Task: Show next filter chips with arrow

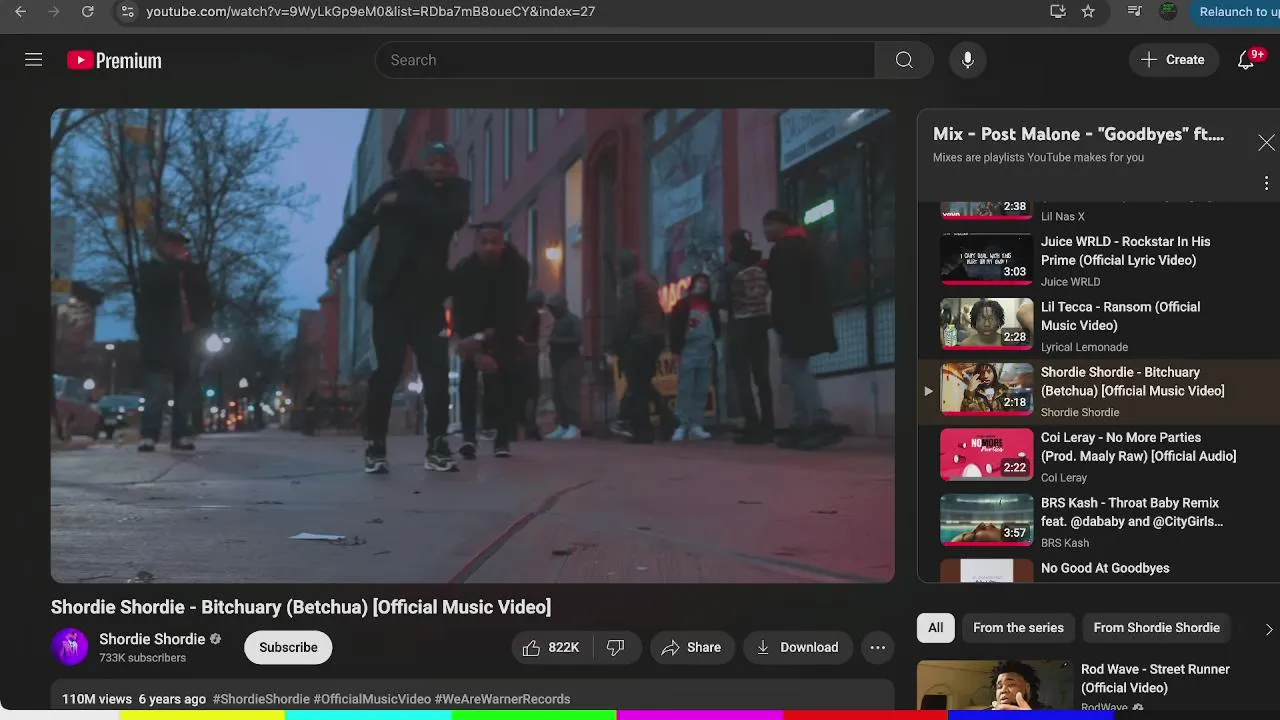Action: click(x=1268, y=629)
